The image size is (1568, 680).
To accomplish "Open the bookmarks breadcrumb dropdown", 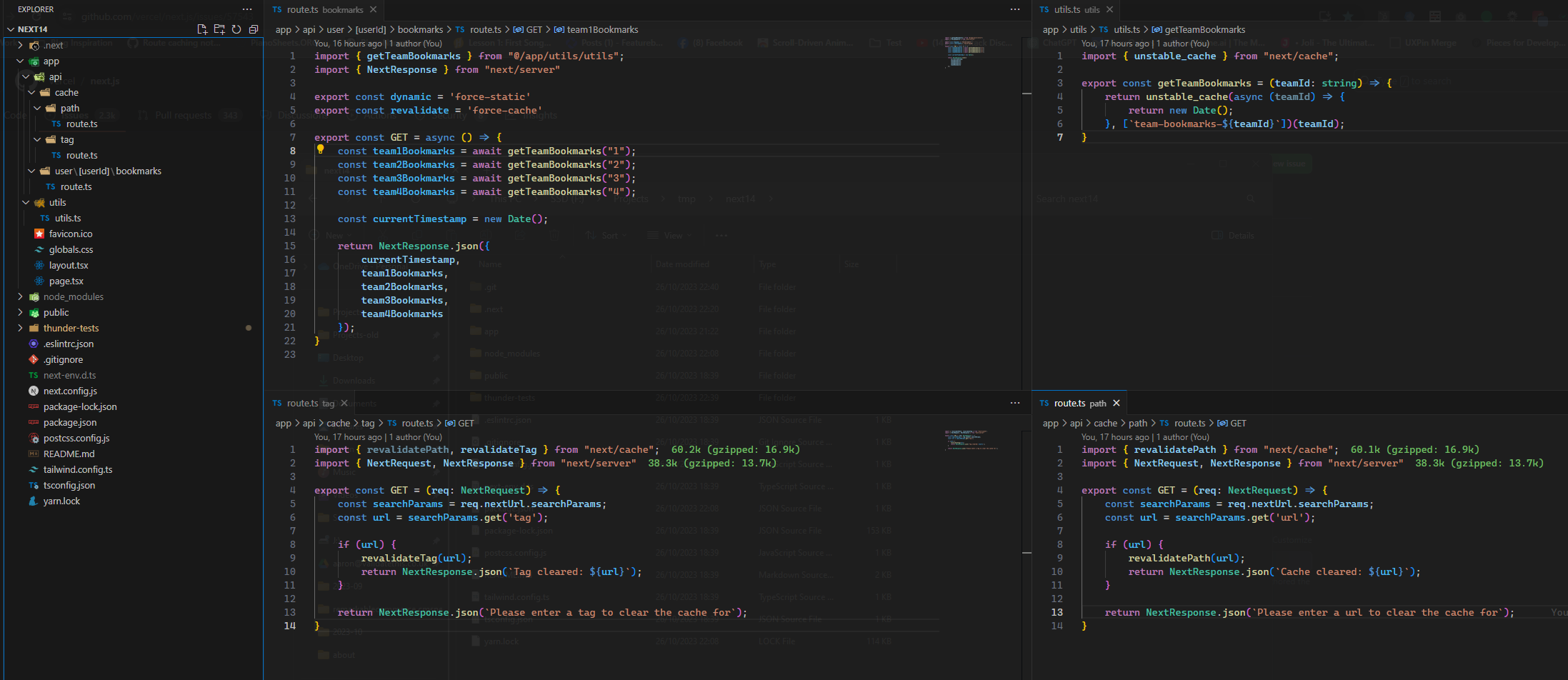I will pyautogui.click(x=420, y=29).
